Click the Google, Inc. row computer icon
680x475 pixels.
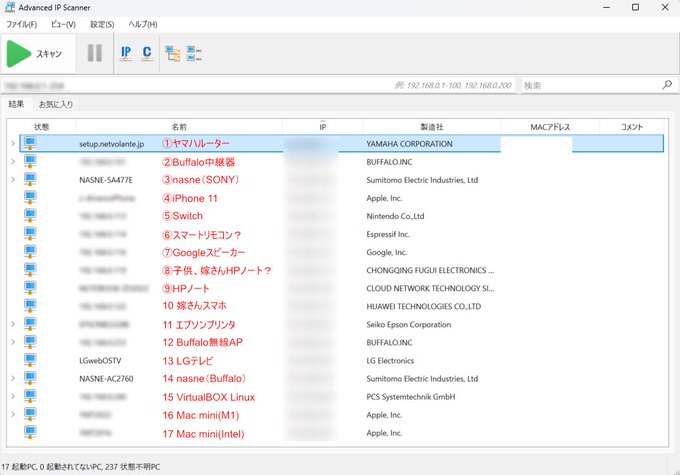tap(30, 252)
